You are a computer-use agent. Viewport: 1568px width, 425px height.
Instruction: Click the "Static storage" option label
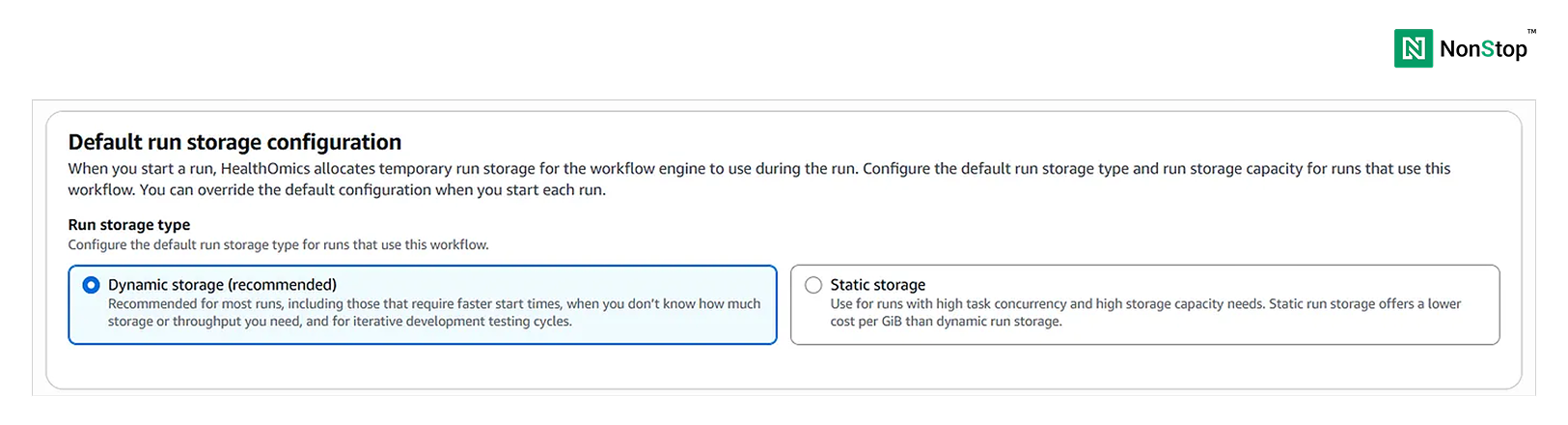point(877,285)
